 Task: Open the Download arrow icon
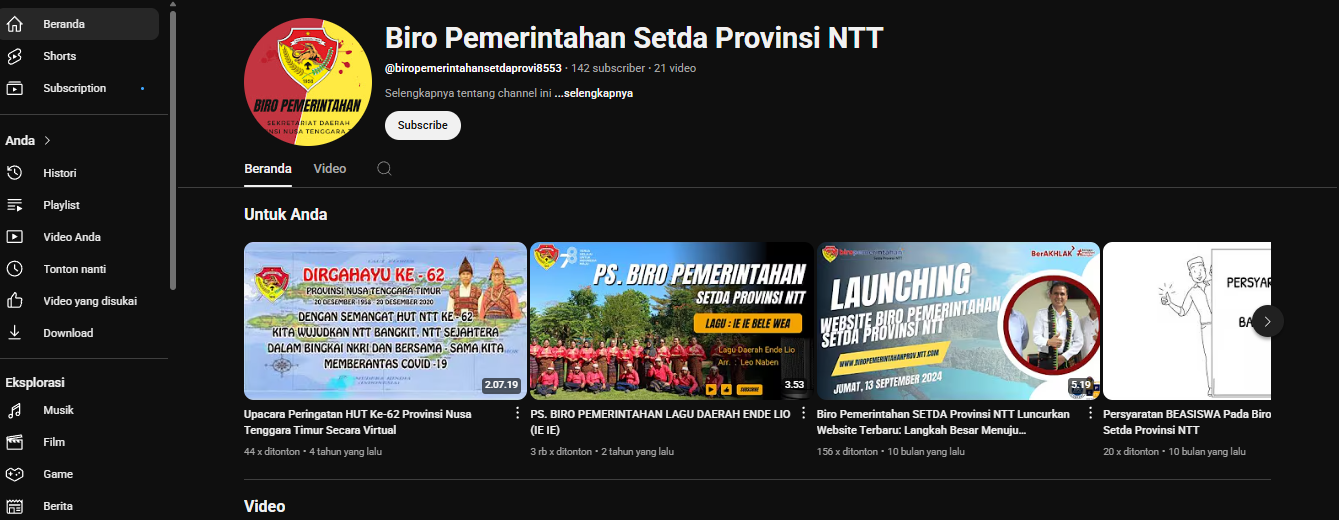[x=14, y=333]
